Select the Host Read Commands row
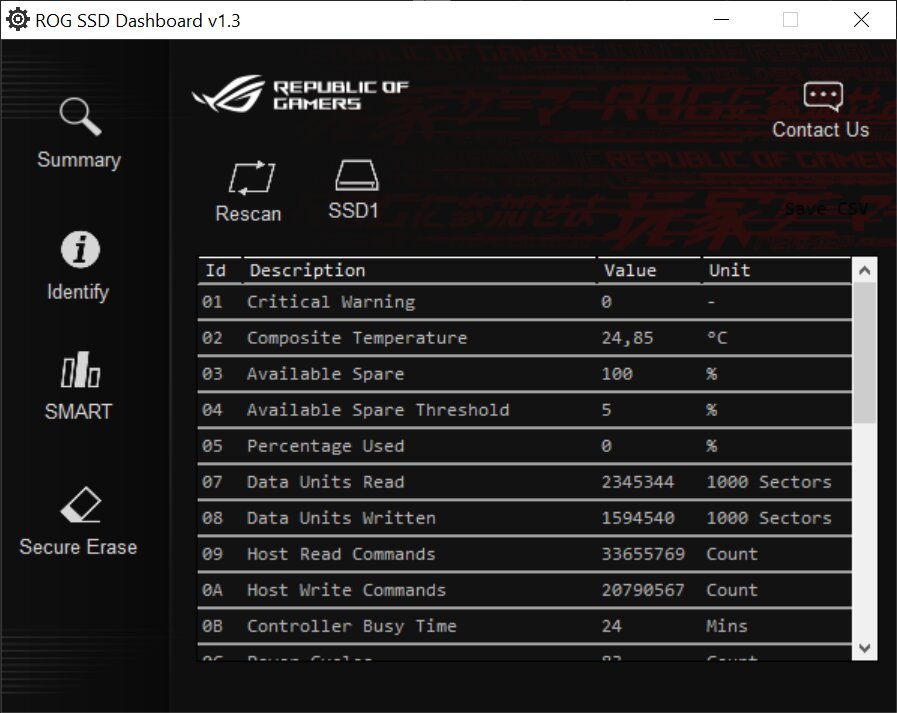 [x=525, y=554]
